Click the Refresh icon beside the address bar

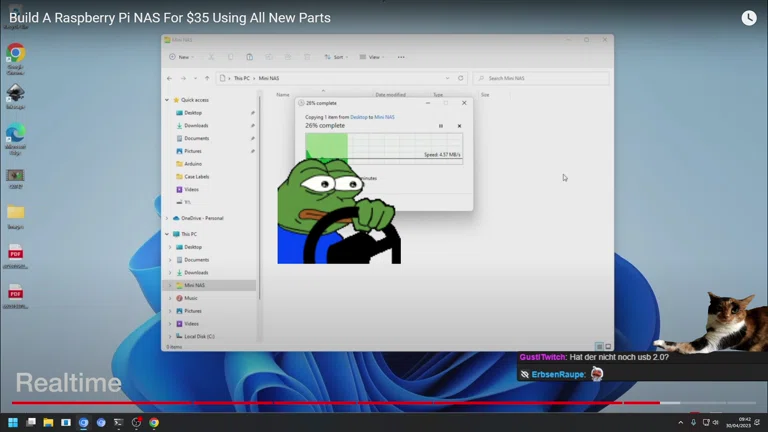461,78
